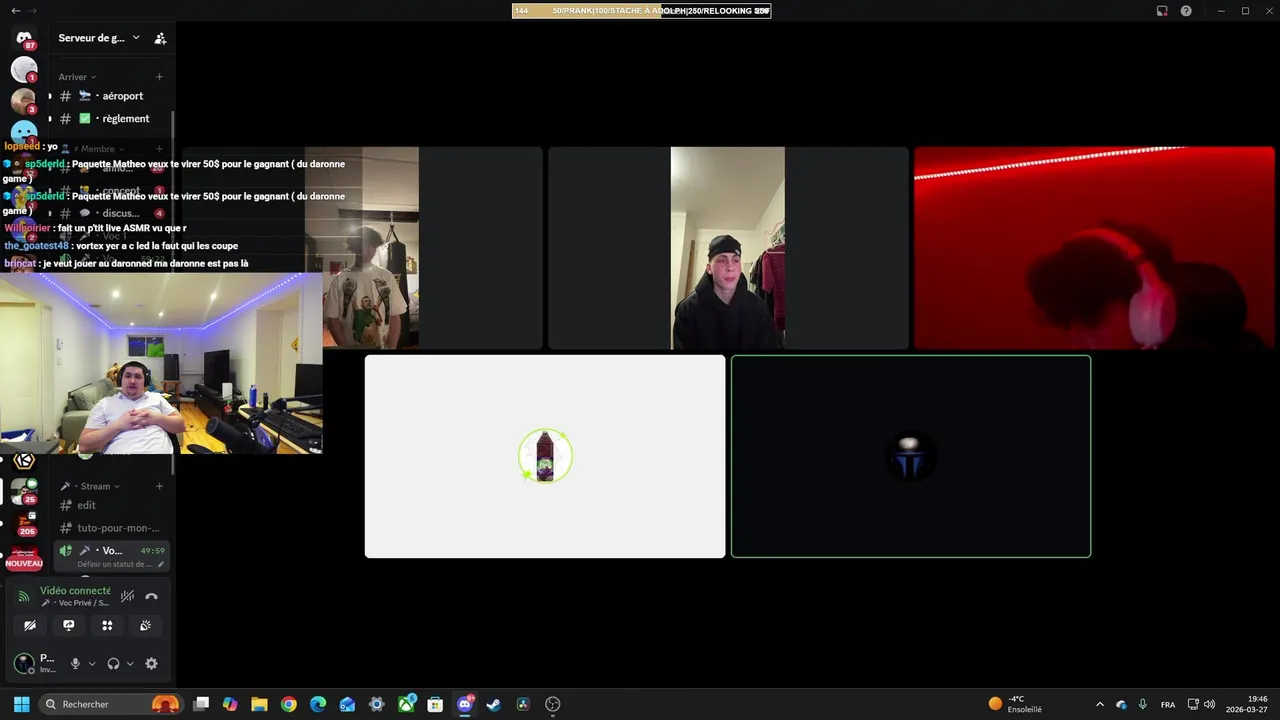Show hidden system tray icons
This screenshot has height=720, width=1280.
(1100, 704)
